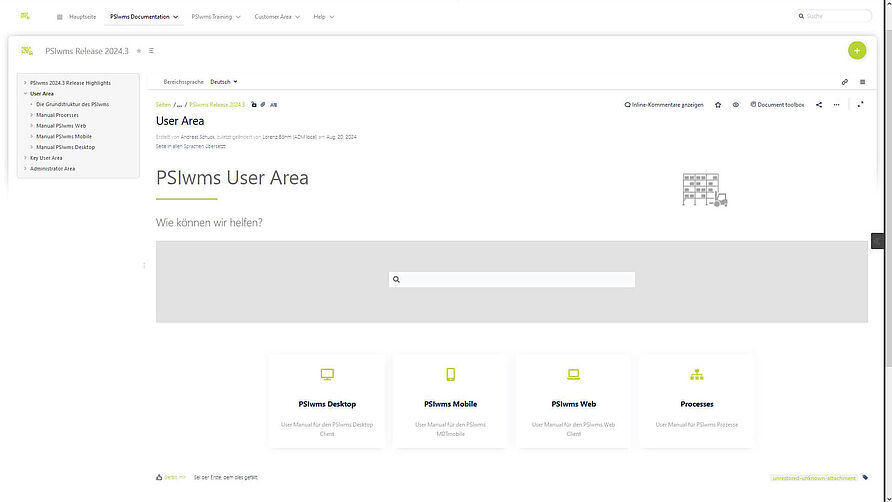Image resolution: width=892 pixels, height=502 pixels.
Task: Open the list menu icon next to space title
Action: 151,51
